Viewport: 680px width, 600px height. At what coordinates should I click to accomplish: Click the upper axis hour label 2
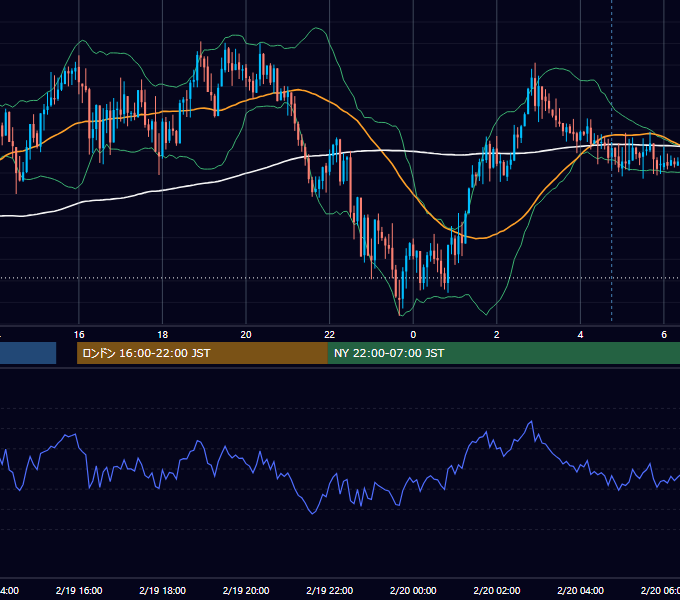click(497, 335)
